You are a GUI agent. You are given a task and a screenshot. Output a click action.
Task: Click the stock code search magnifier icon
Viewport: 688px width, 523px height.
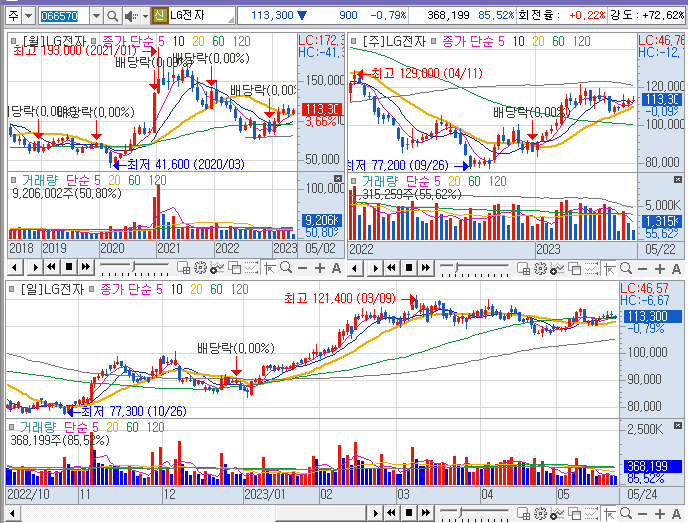coord(112,16)
